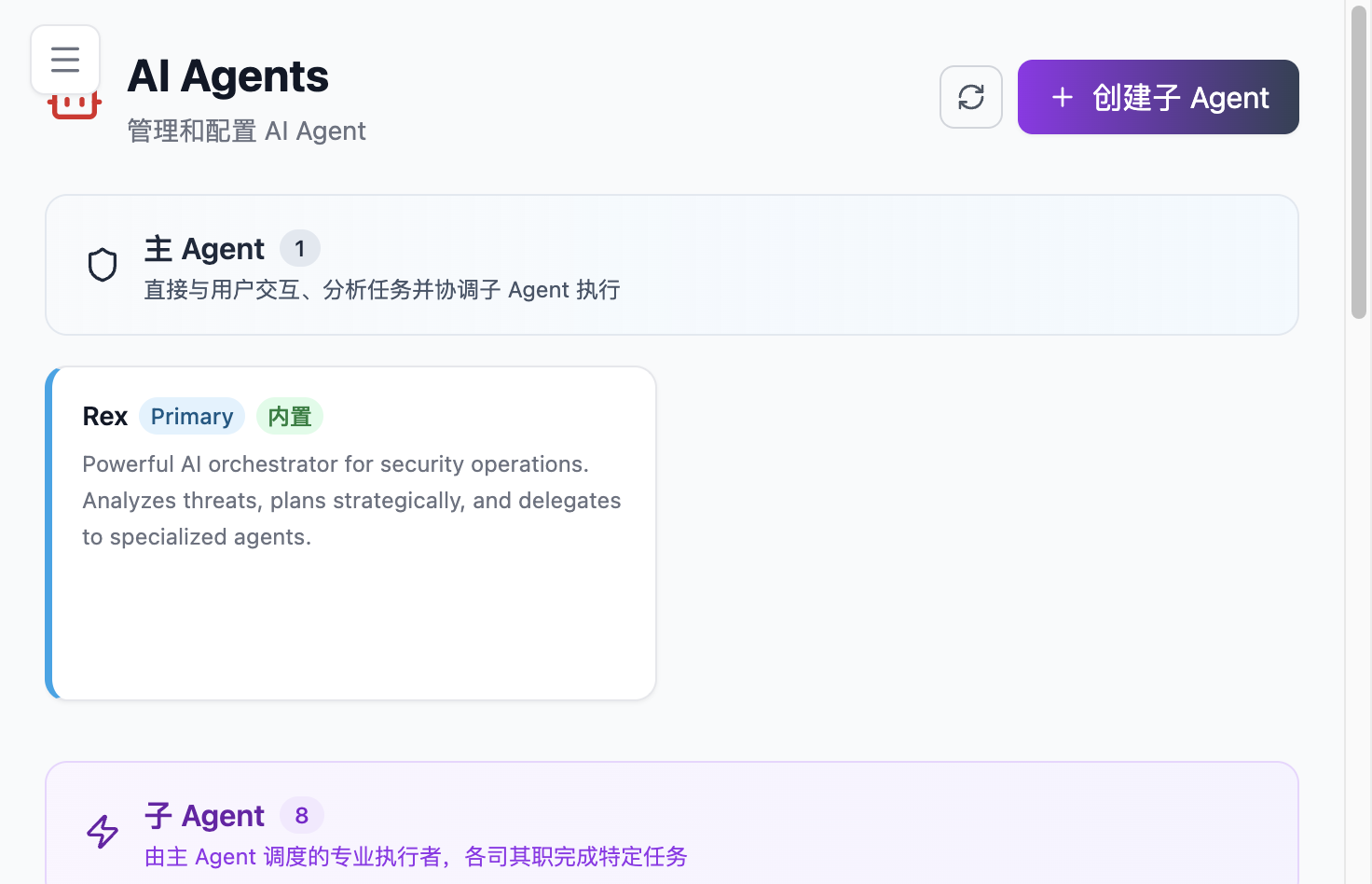Select the AI Agents page title
Screen dimensions: 1372x884
pyautogui.click(x=228, y=76)
